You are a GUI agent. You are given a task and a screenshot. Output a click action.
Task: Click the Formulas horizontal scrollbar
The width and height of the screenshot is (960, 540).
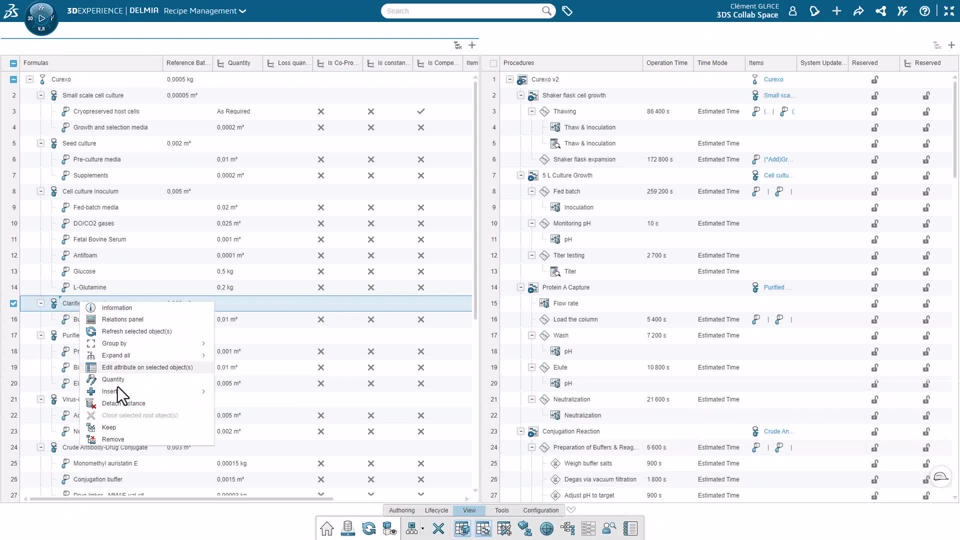click(181, 499)
